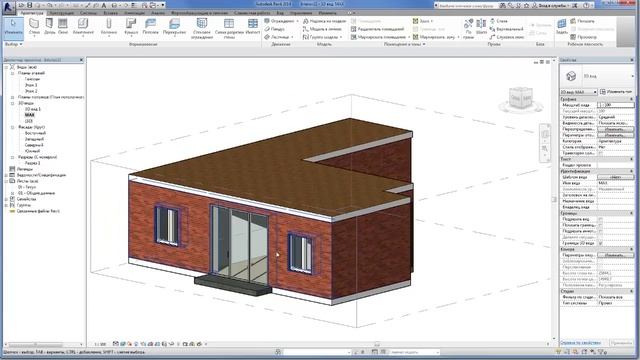Click the Save icon in quick access toolbar
Screen dimensions: 640x360
(x=29, y=5)
